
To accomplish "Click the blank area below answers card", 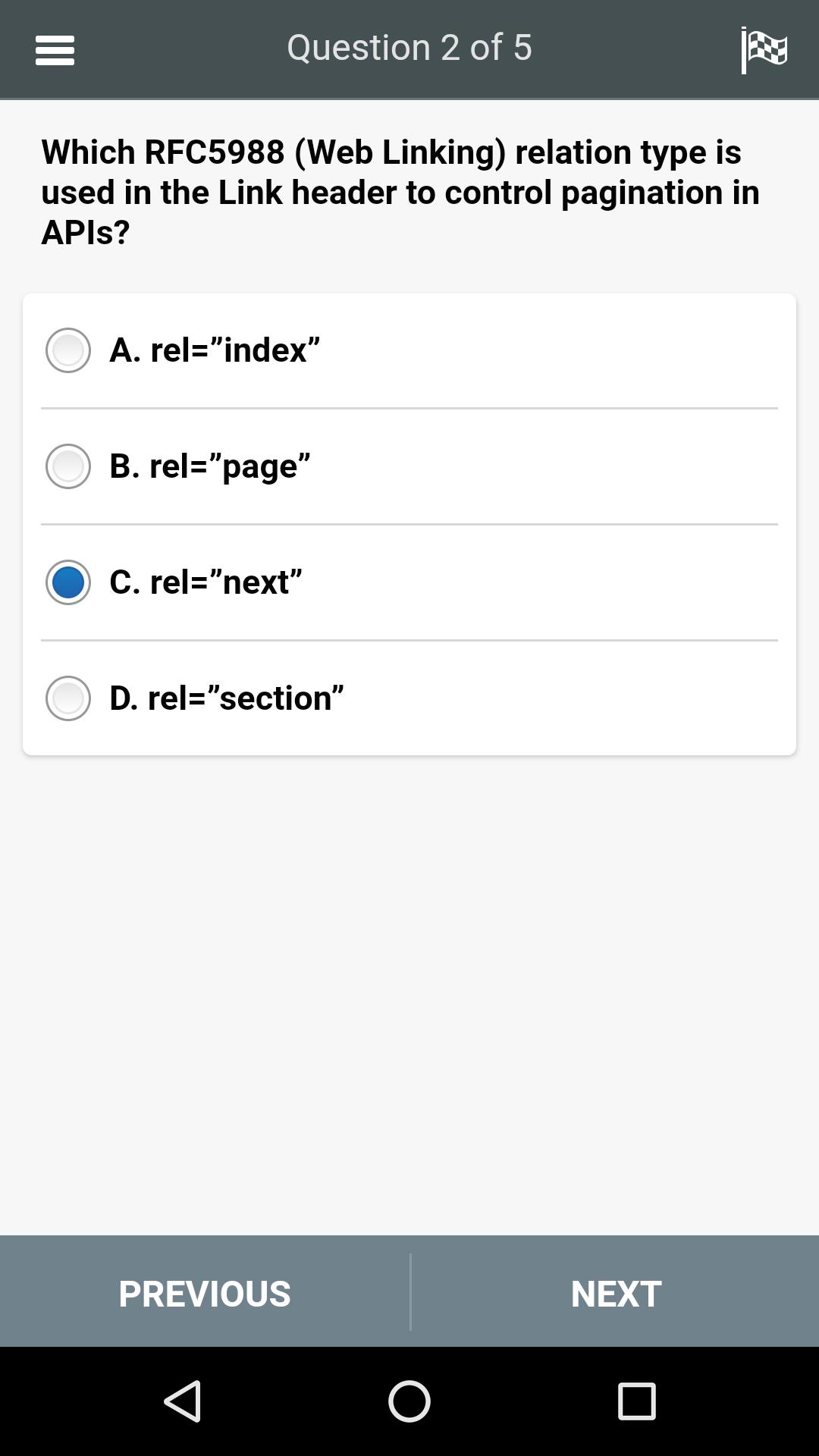I will [409, 993].
